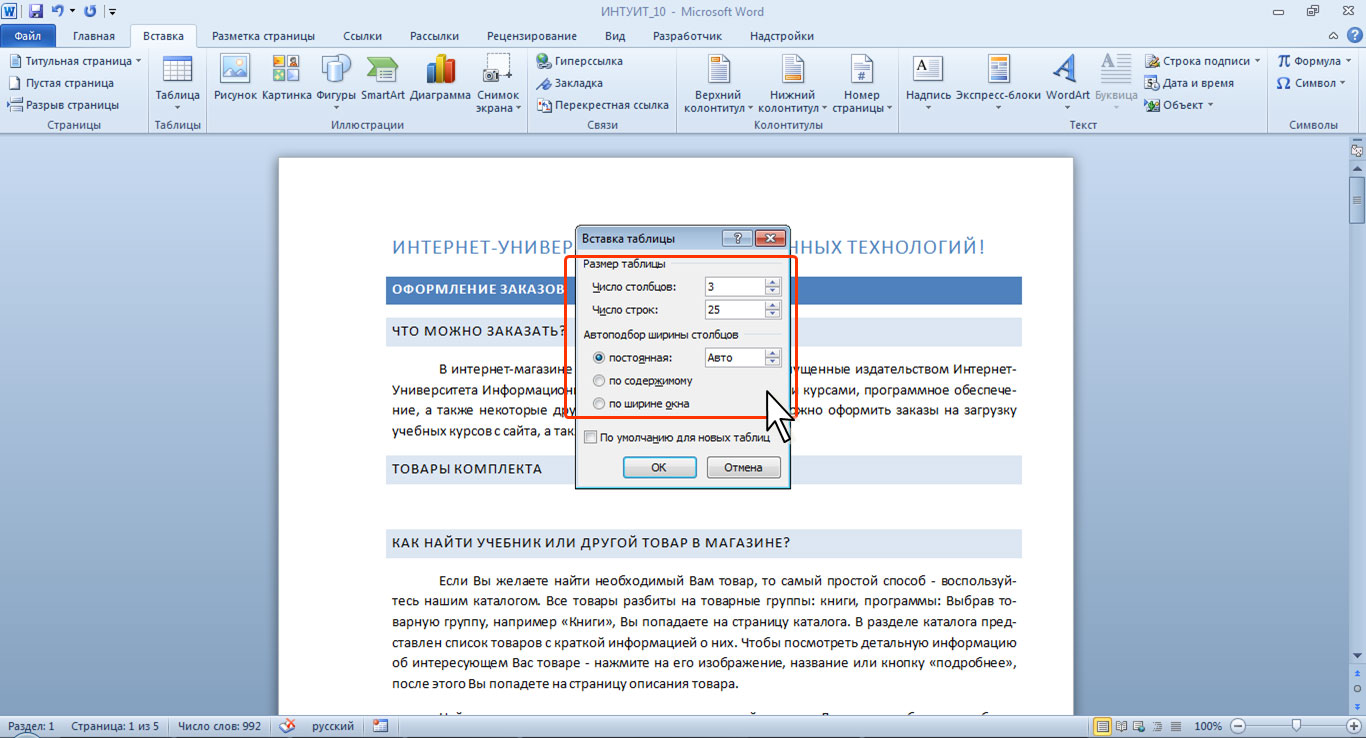Switch to the Вид tab
1366x738 pixels.
click(x=615, y=36)
